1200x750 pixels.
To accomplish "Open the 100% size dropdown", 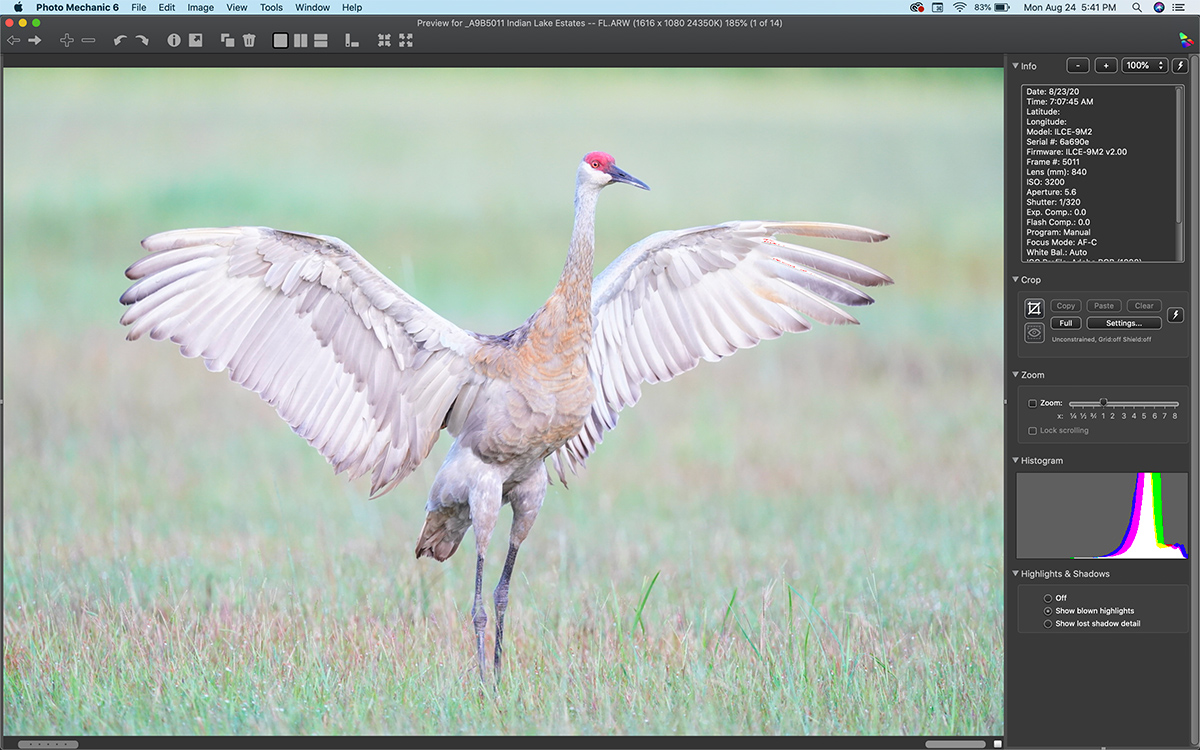I will [1145, 65].
